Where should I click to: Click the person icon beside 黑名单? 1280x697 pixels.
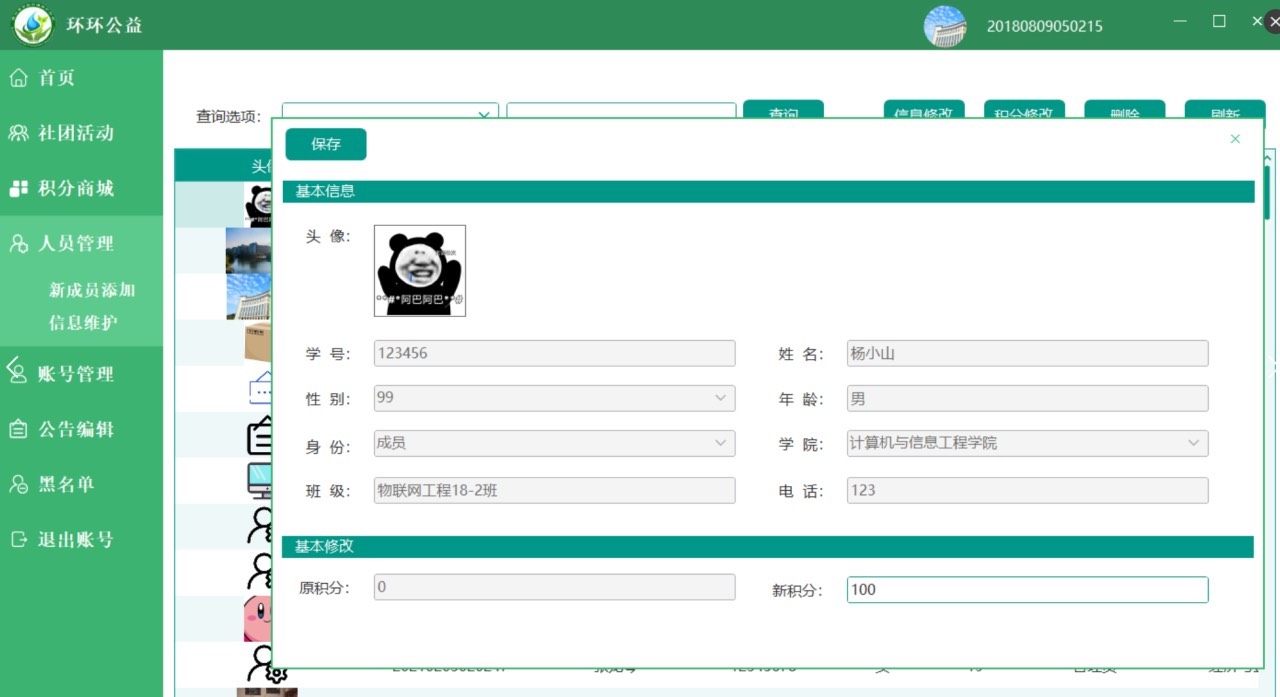coord(18,484)
